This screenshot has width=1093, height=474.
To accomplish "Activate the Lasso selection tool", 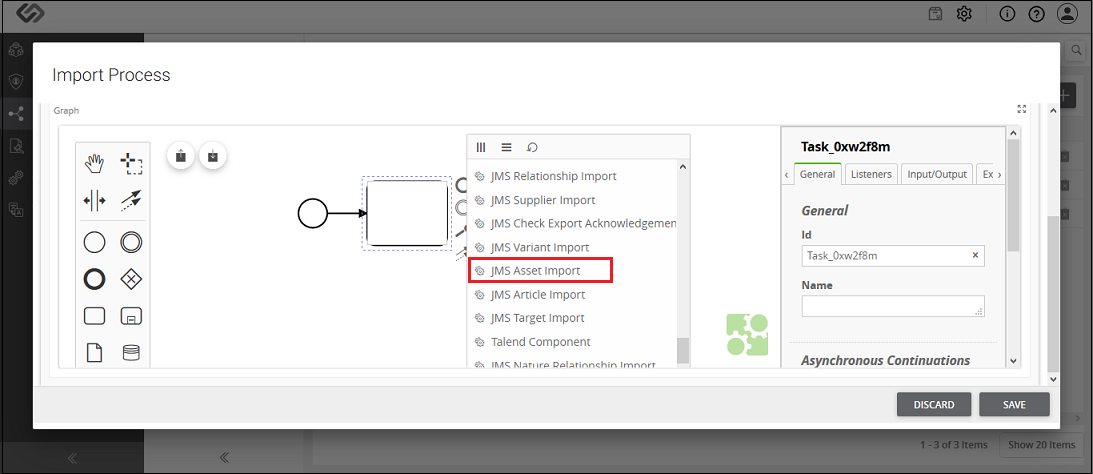I will pyautogui.click(x=131, y=165).
